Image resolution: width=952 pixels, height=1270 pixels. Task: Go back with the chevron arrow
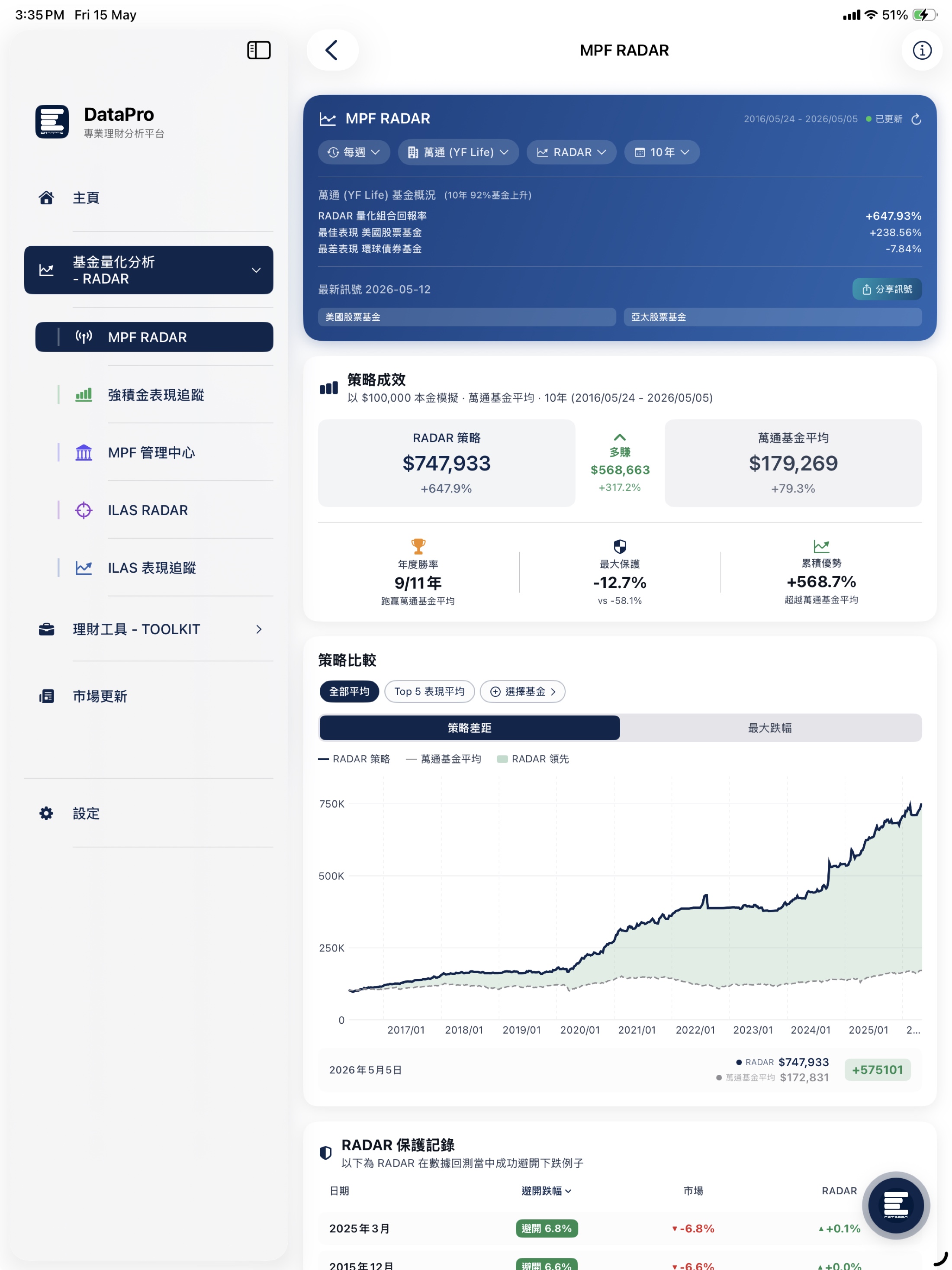pyautogui.click(x=332, y=50)
